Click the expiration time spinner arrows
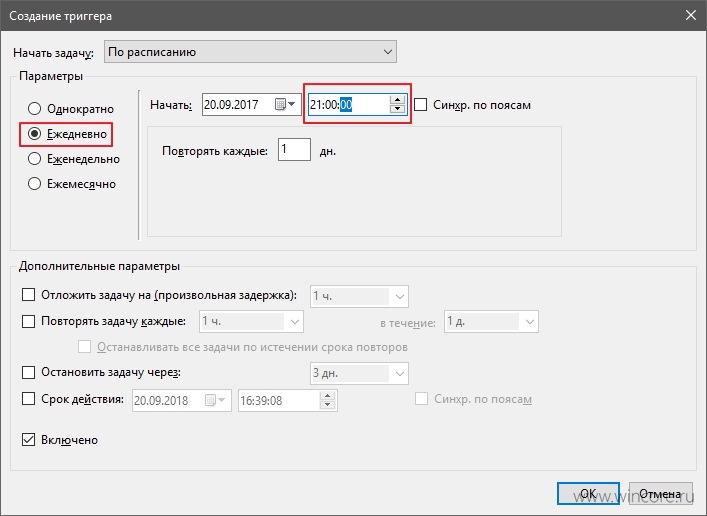This screenshot has height=516, width=707. 327,401
